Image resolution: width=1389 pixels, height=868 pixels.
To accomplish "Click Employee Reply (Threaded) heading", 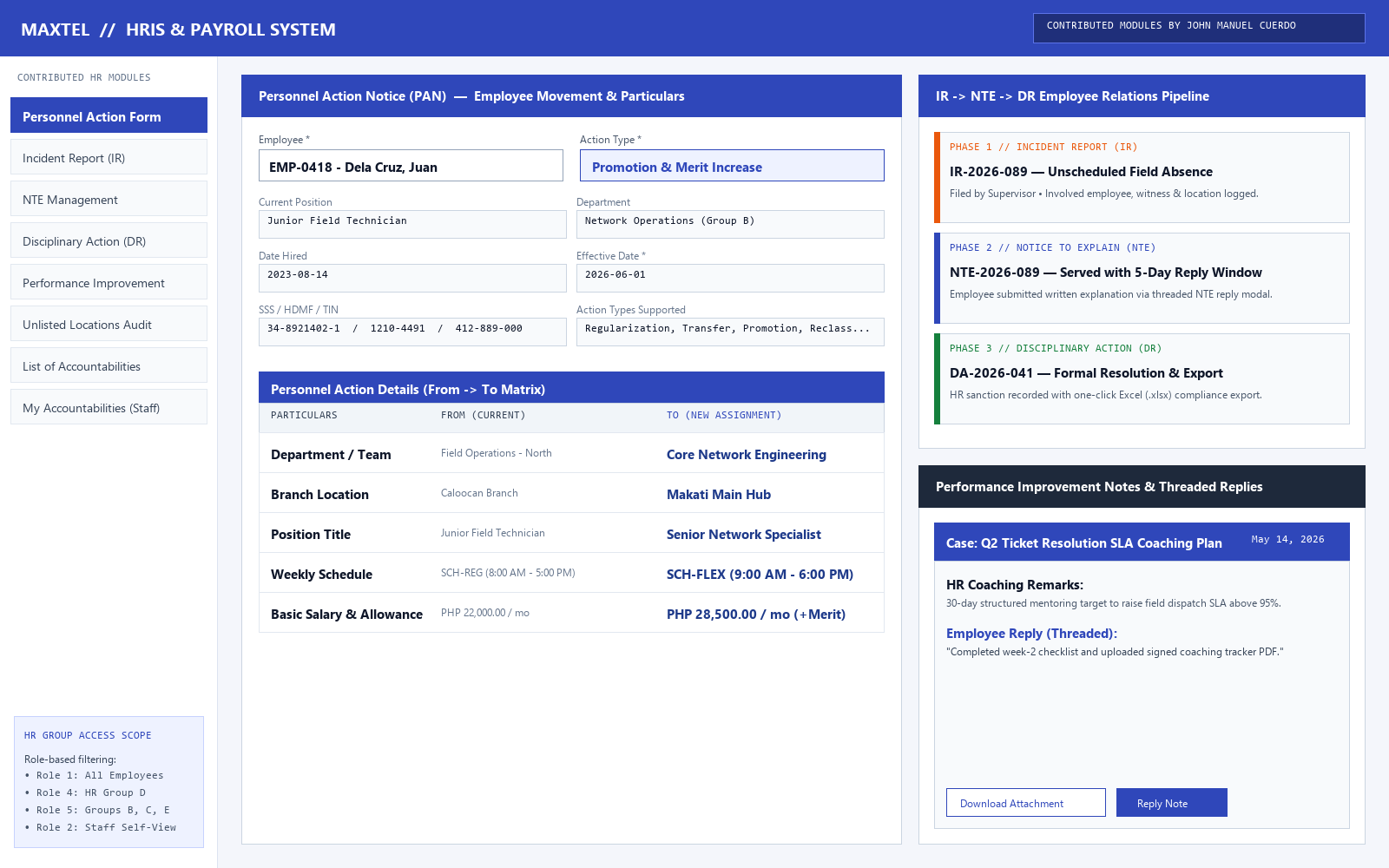I will pyautogui.click(x=1031, y=634).
